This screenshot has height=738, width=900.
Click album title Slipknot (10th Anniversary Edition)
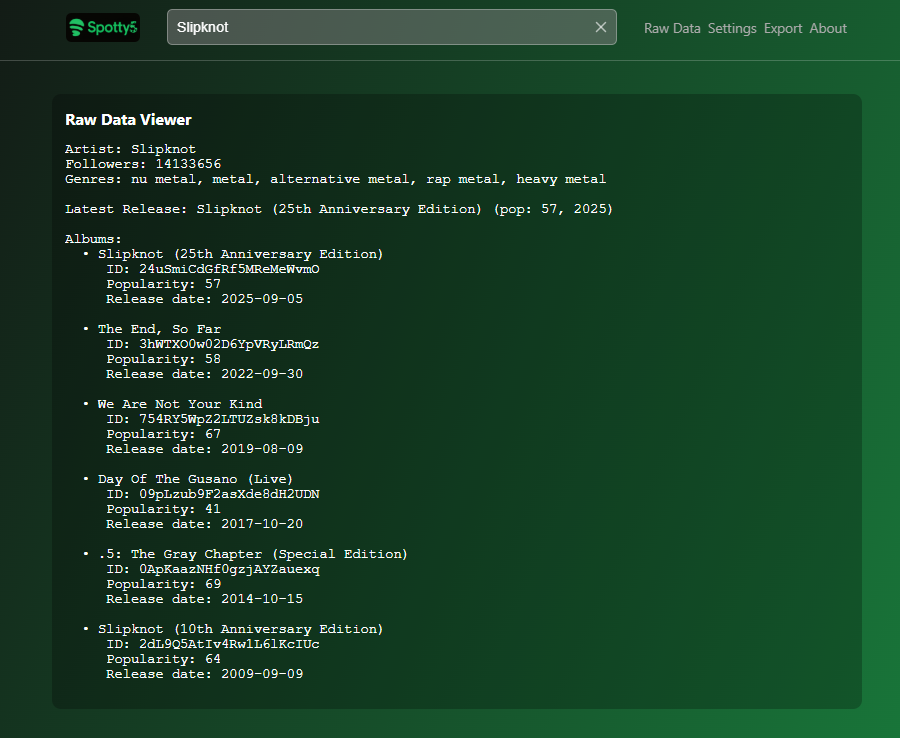240,629
